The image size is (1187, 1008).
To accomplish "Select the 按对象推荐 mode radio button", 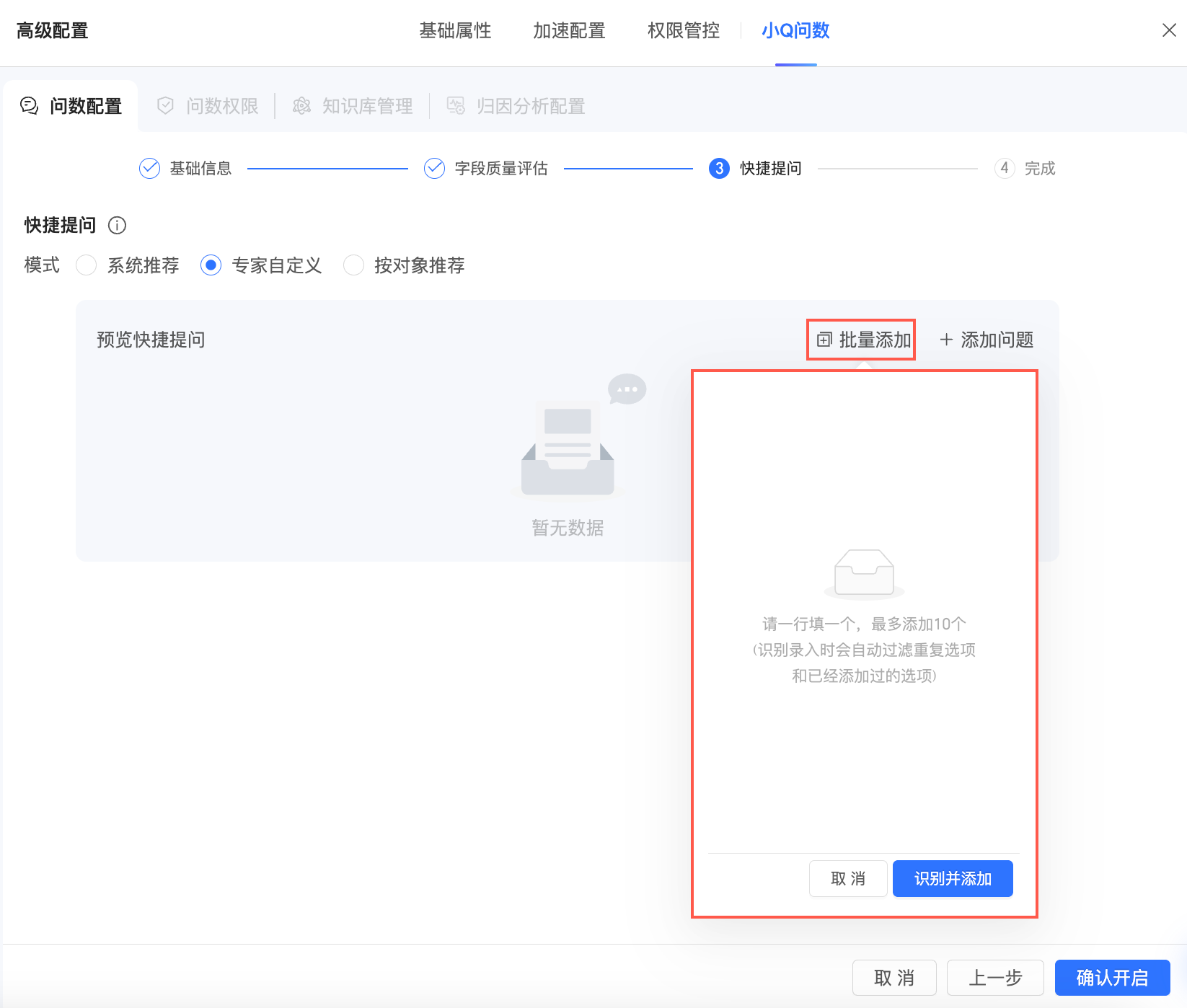I will (353, 265).
